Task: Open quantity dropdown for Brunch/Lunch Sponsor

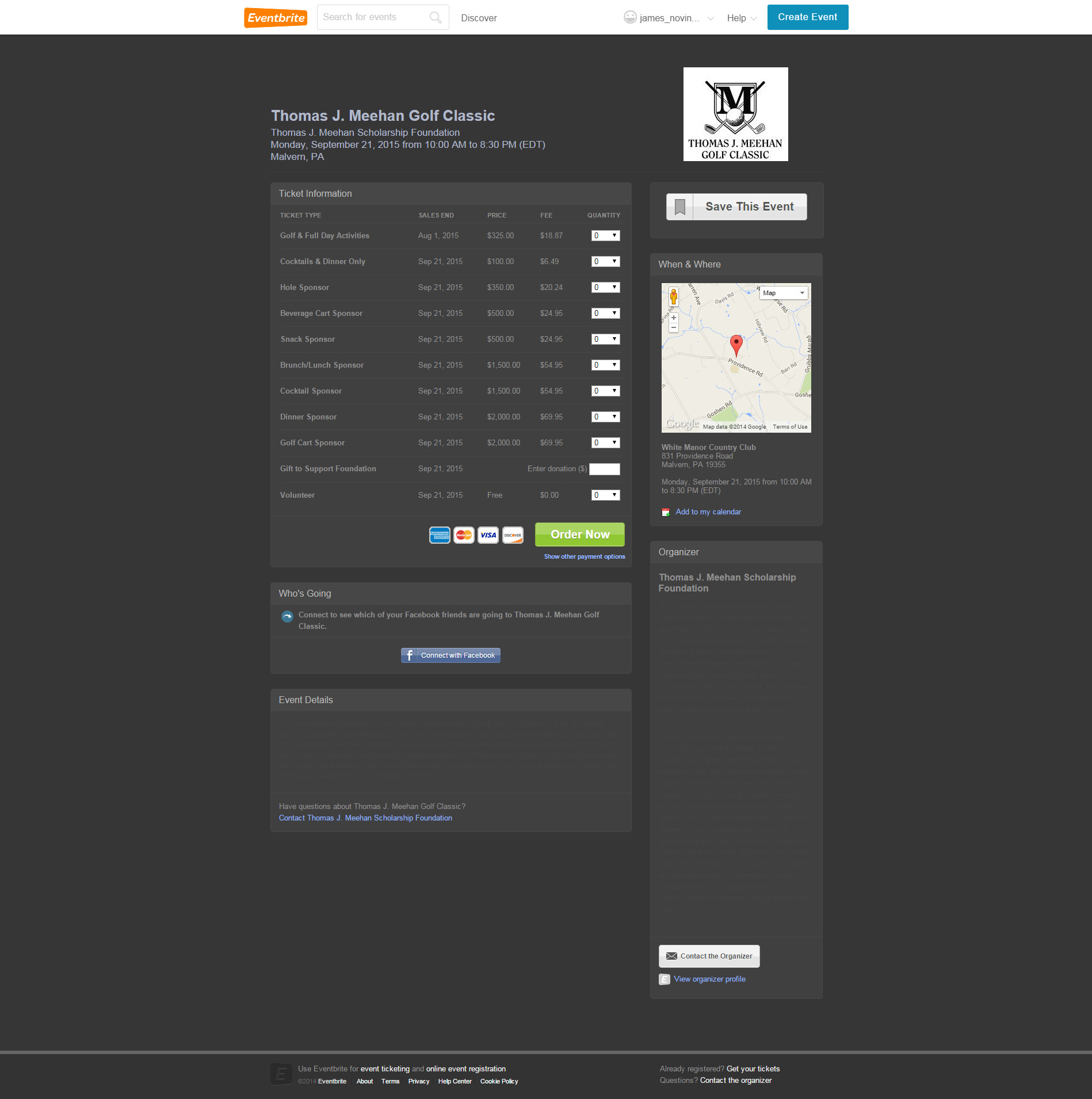Action: [x=605, y=365]
